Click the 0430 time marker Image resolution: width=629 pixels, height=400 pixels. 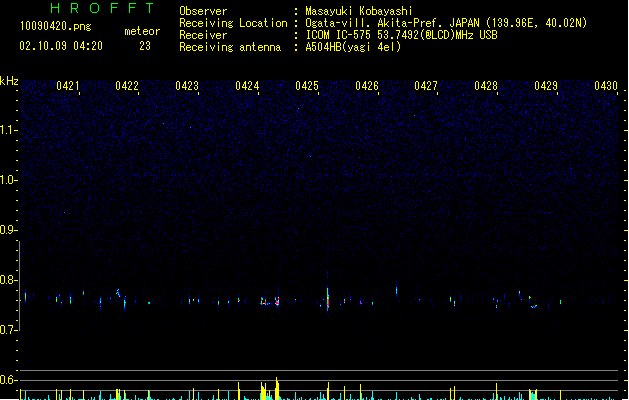tap(606, 86)
